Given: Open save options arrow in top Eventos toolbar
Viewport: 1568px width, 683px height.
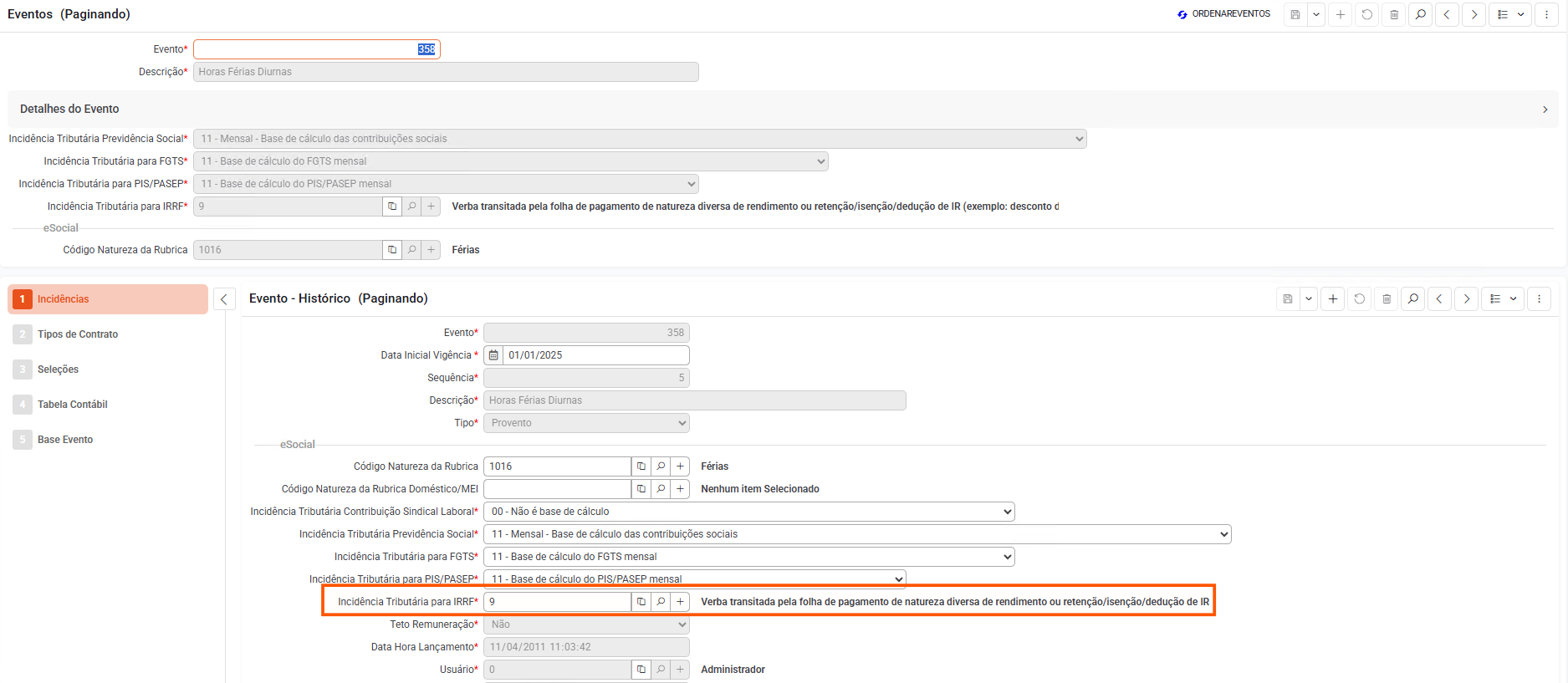Looking at the screenshot, I should point(1316,14).
